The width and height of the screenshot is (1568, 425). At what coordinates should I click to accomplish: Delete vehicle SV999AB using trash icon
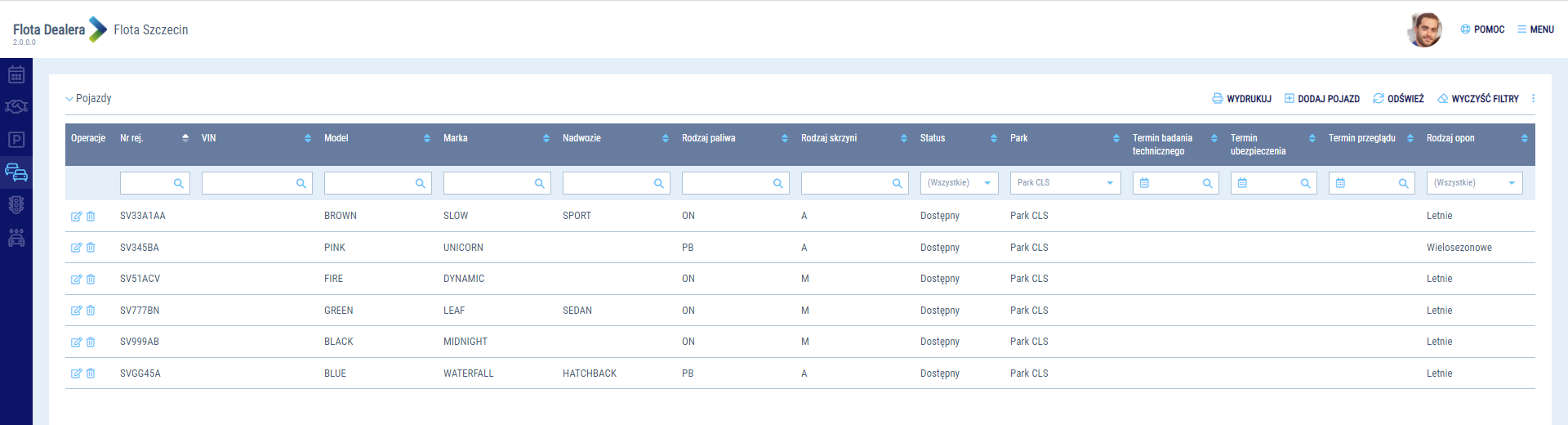coord(91,342)
